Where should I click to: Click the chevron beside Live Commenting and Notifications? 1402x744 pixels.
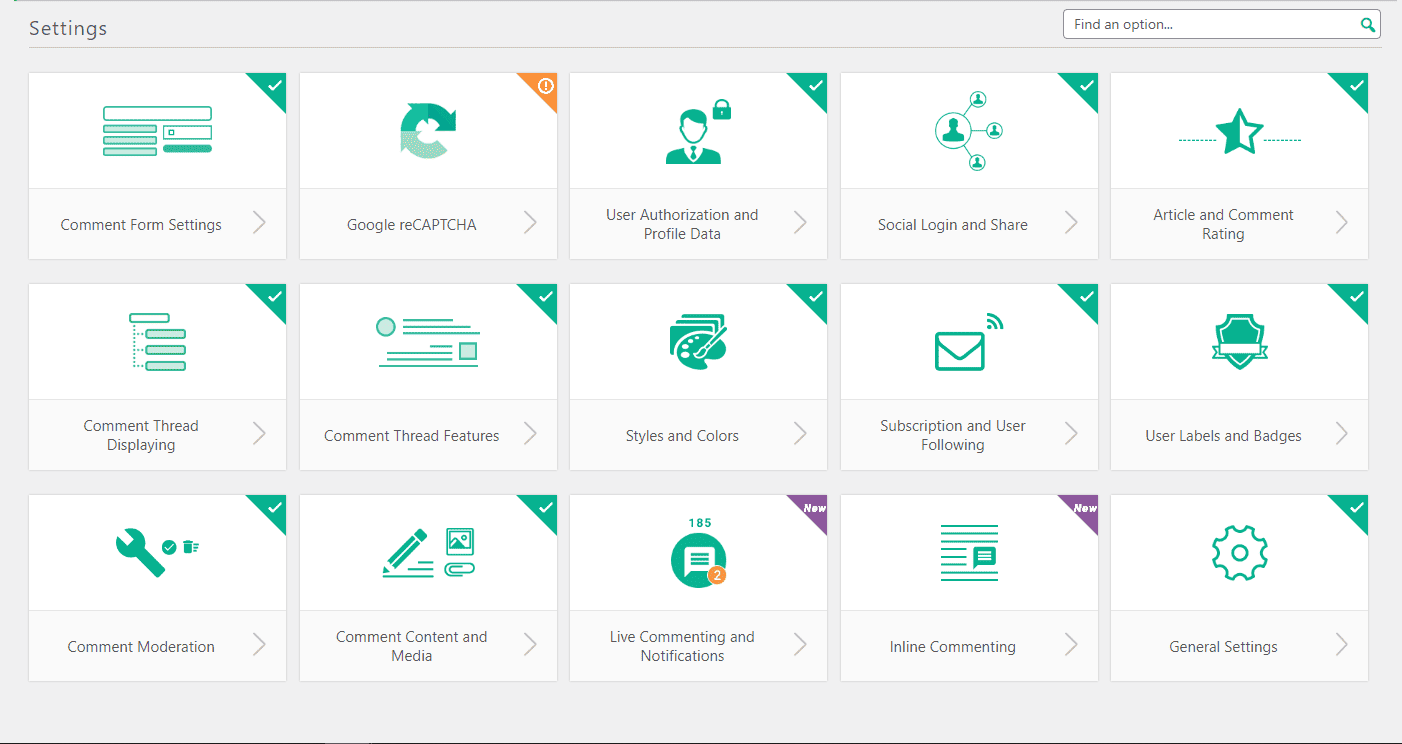(800, 644)
